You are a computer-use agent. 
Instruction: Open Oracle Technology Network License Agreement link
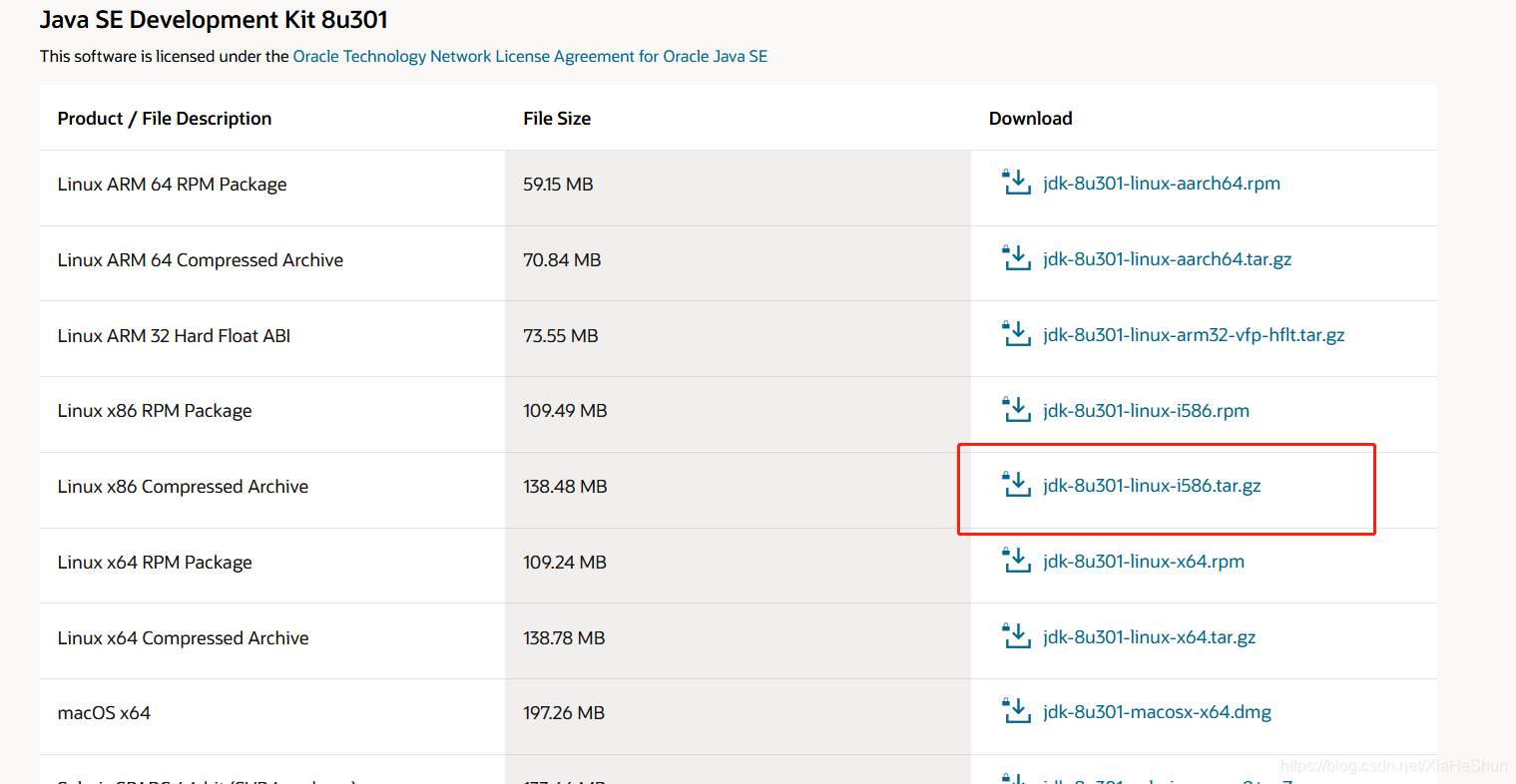(x=530, y=57)
